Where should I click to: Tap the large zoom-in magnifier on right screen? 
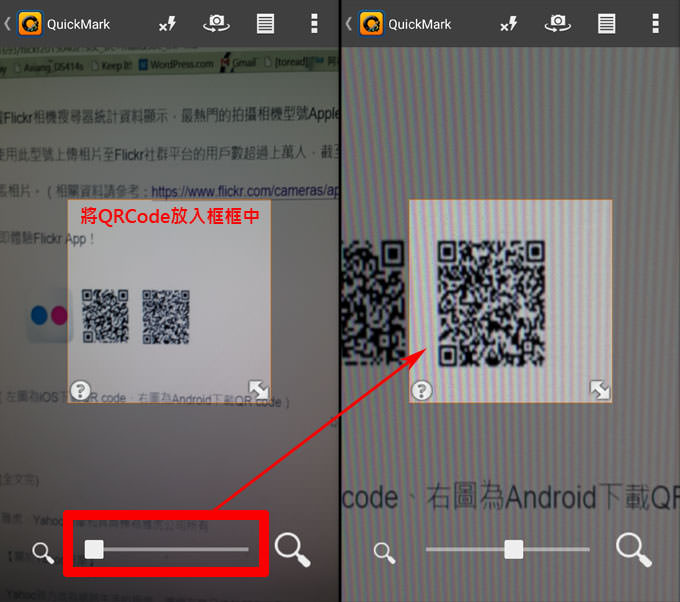pyautogui.click(x=633, y=548)
